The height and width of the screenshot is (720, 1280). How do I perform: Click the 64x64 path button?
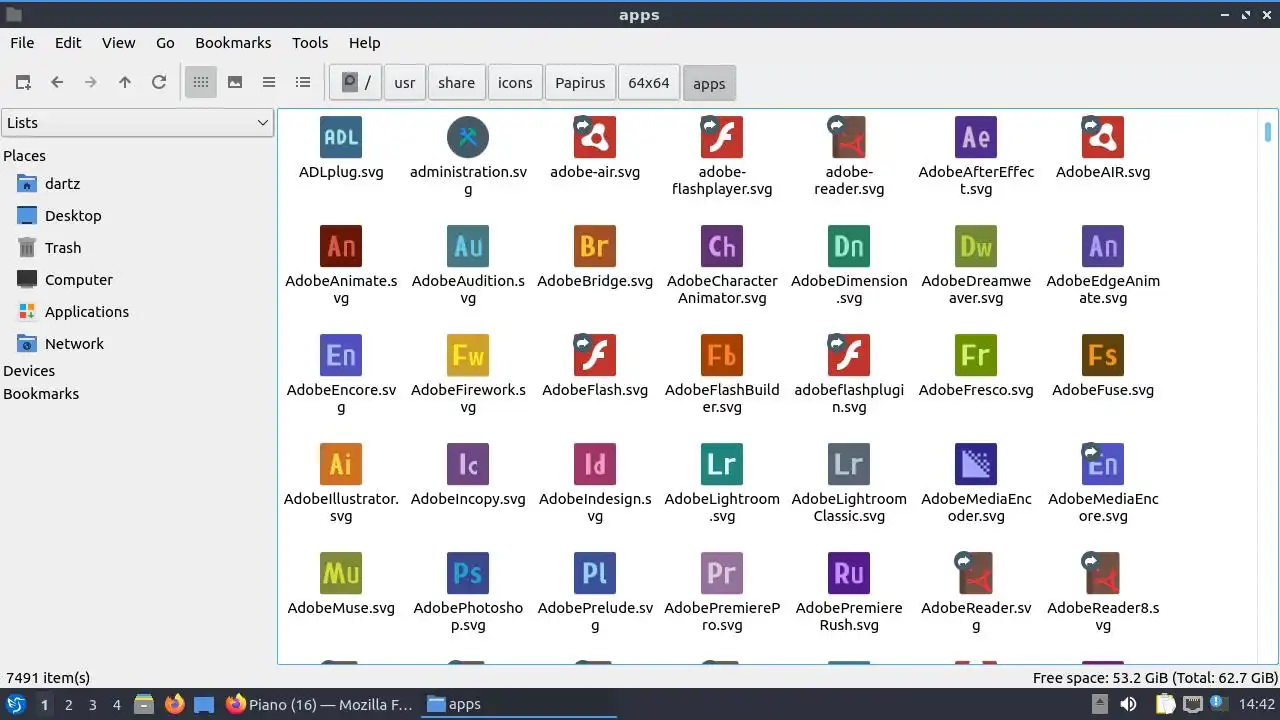pyautogui.click(x=649, y=83)
